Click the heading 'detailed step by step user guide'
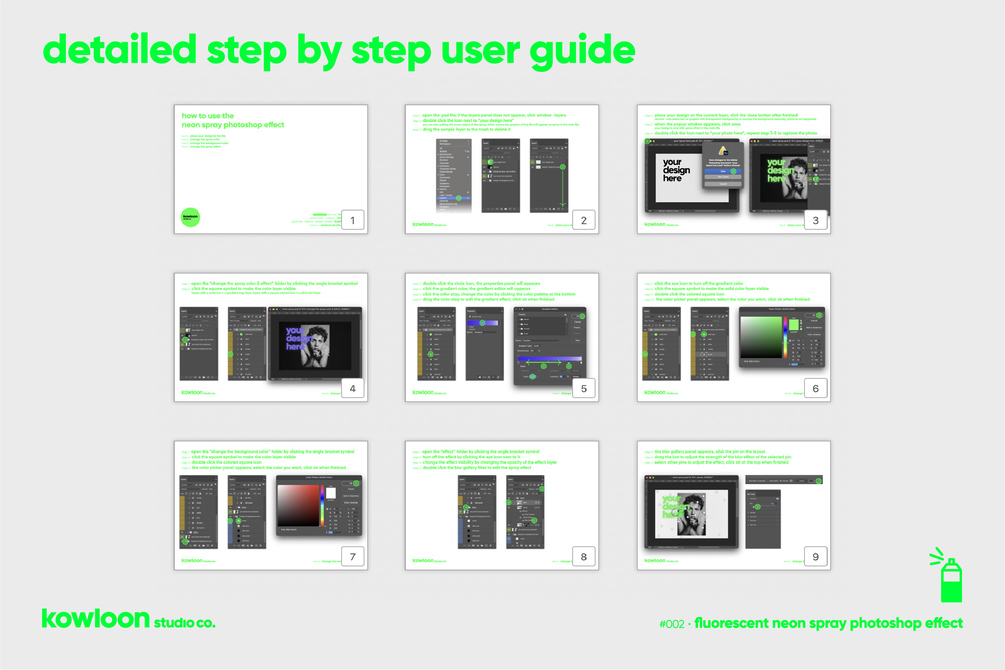Screen dimensions: 1005x670 339,51
